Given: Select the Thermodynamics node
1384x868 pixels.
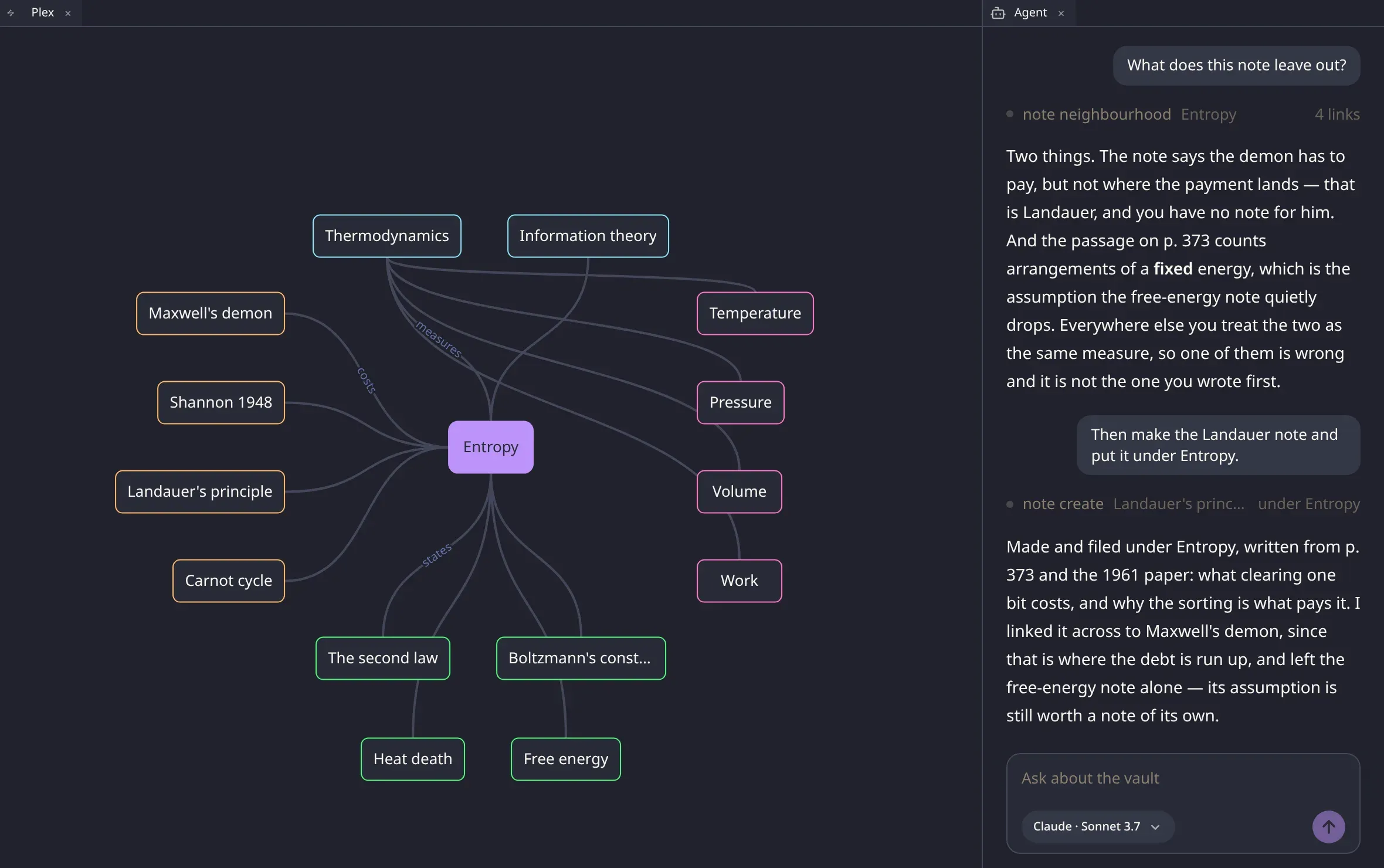Looking at the screenshot, I should click(x=387, y=236).
